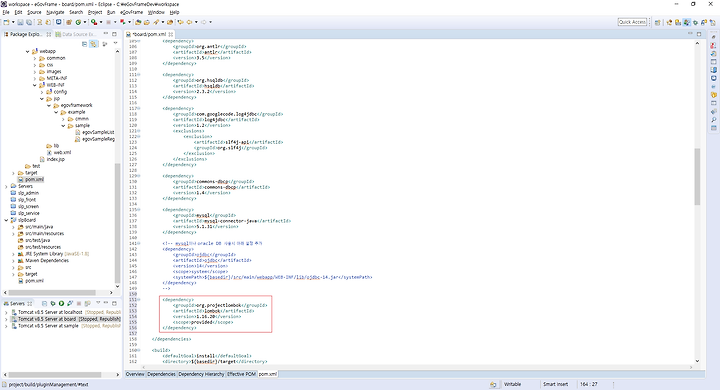This screenshot has width=720, height=390.
Task: Close the board/pom.xml editor tab
Action: 171,34
